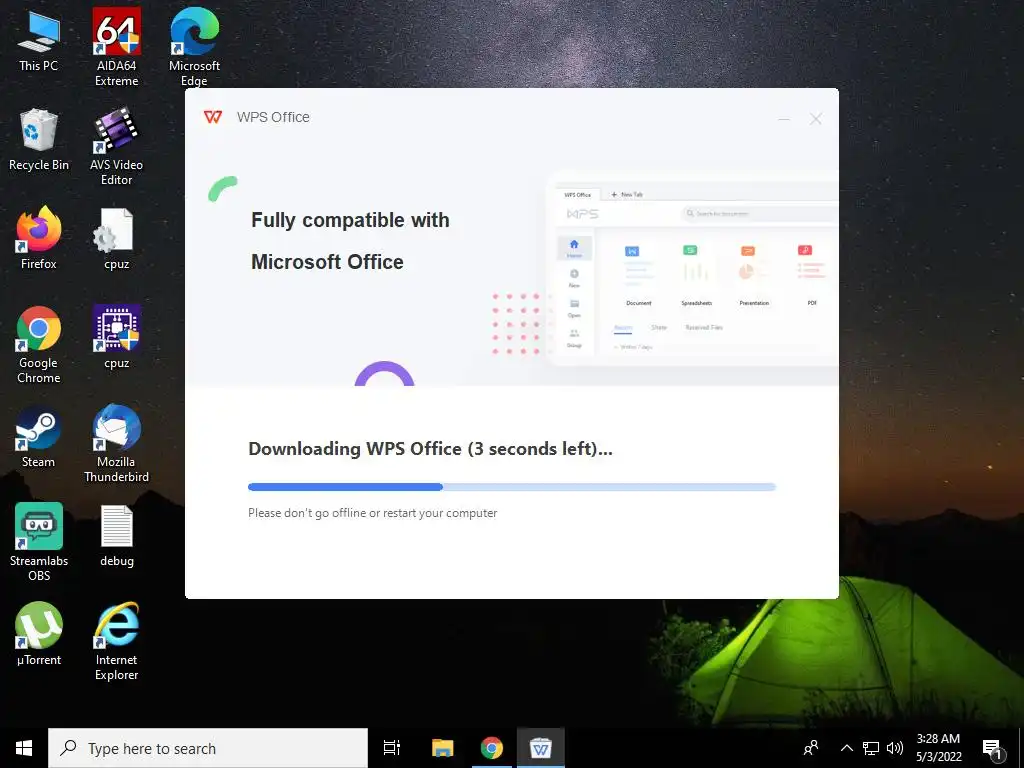
Task: Open Steam desktop shortcut
Action: [39, 436]
